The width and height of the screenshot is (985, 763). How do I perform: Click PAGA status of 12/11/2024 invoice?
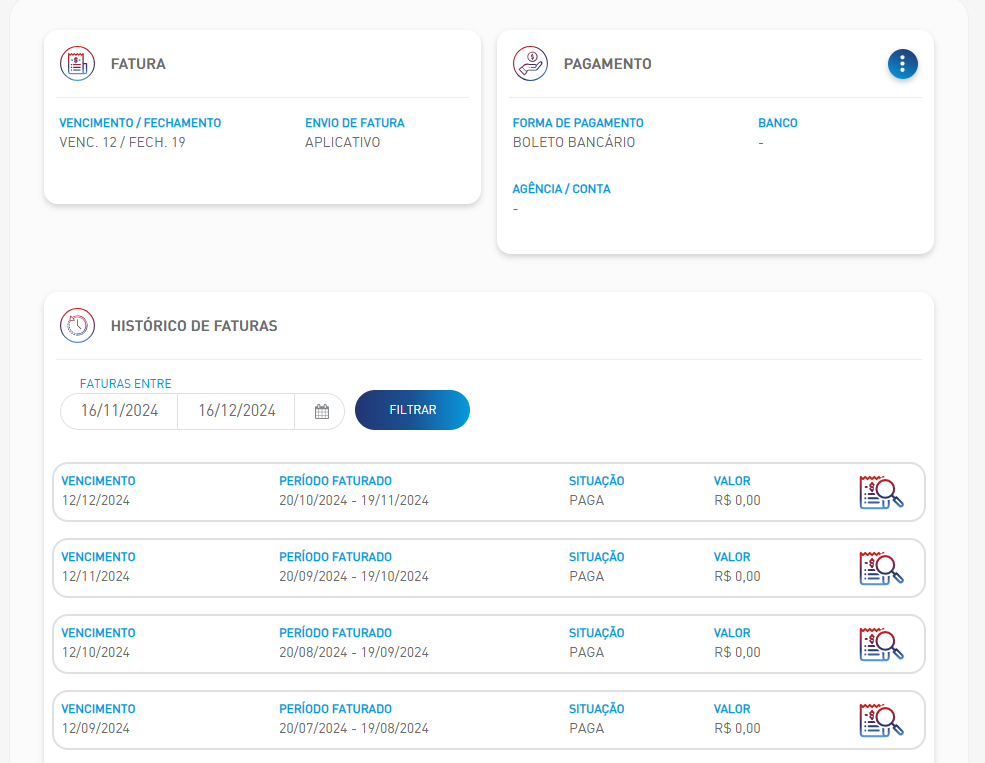click(x=587, y=576)
